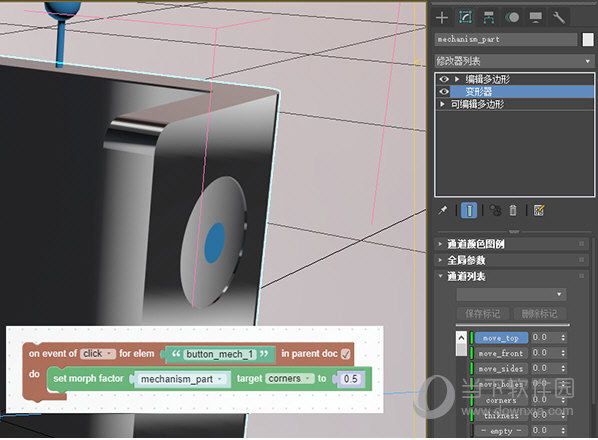Toggle Show End Result button

tap(469, 210)
